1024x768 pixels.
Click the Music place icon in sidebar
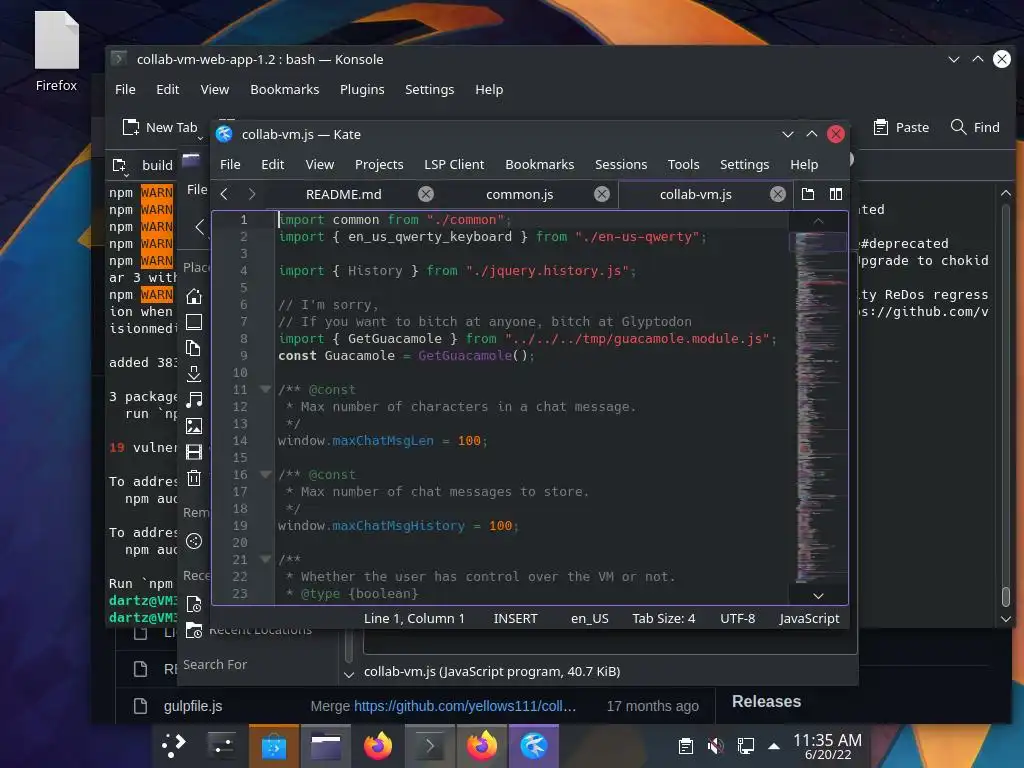click(194, 400)
